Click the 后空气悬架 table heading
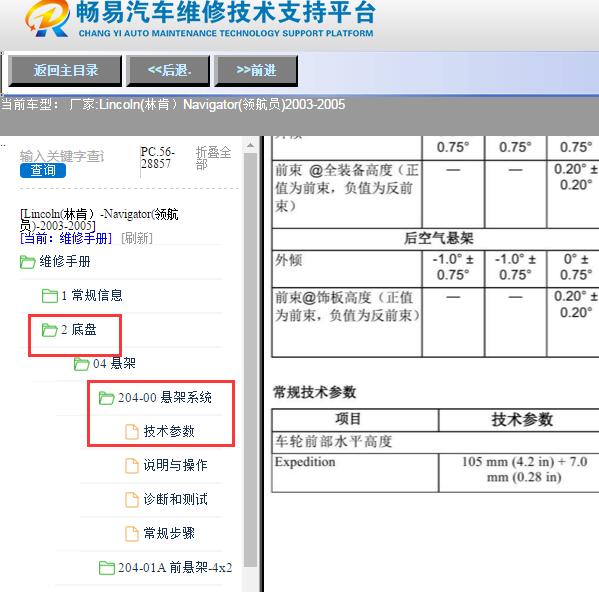This screenshot has width=599, height=592. click(439, 239)
